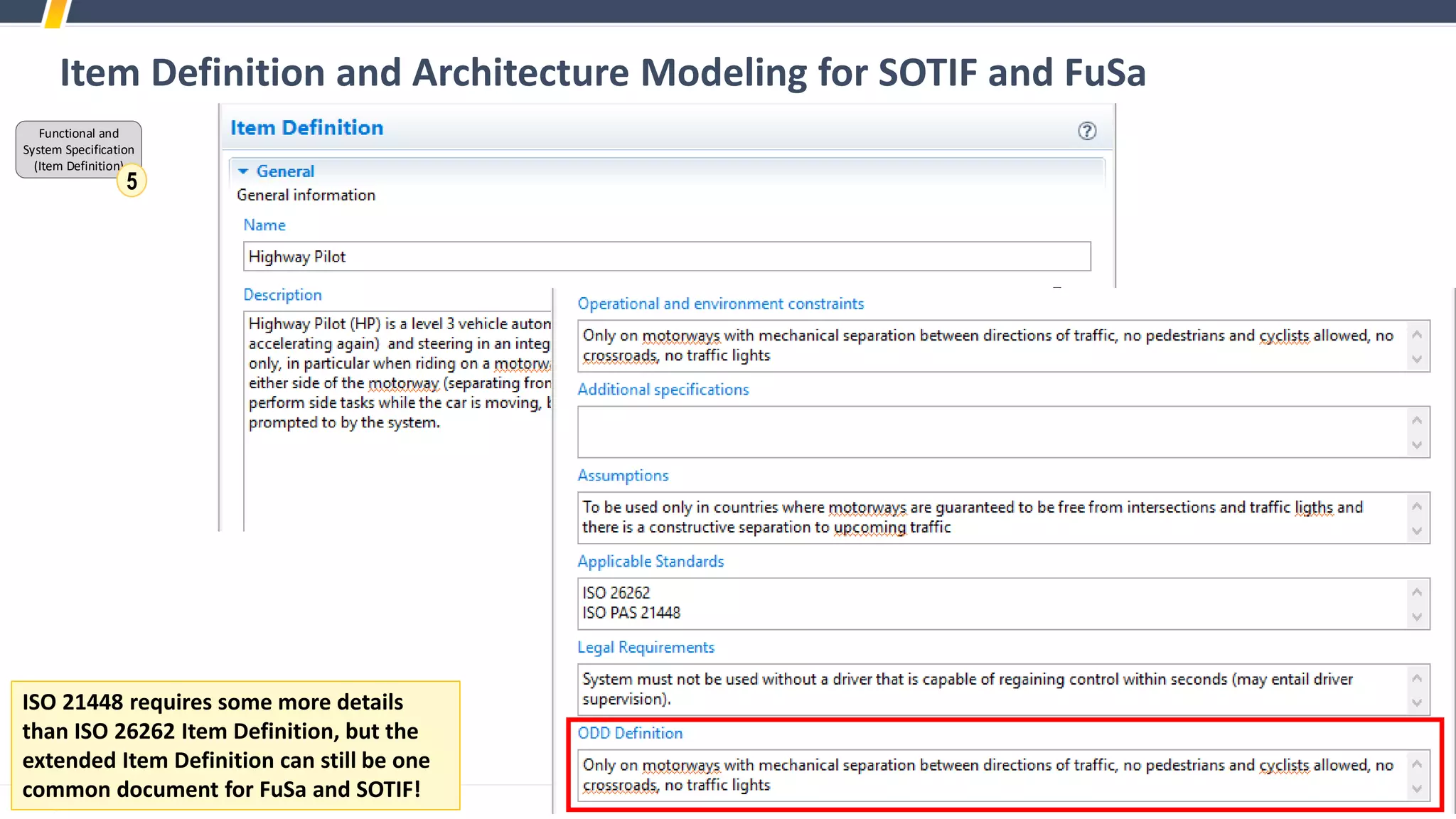Collapse the General section triangle
The width and height of the screenshot is (1456, 819).
coord(243,171)
